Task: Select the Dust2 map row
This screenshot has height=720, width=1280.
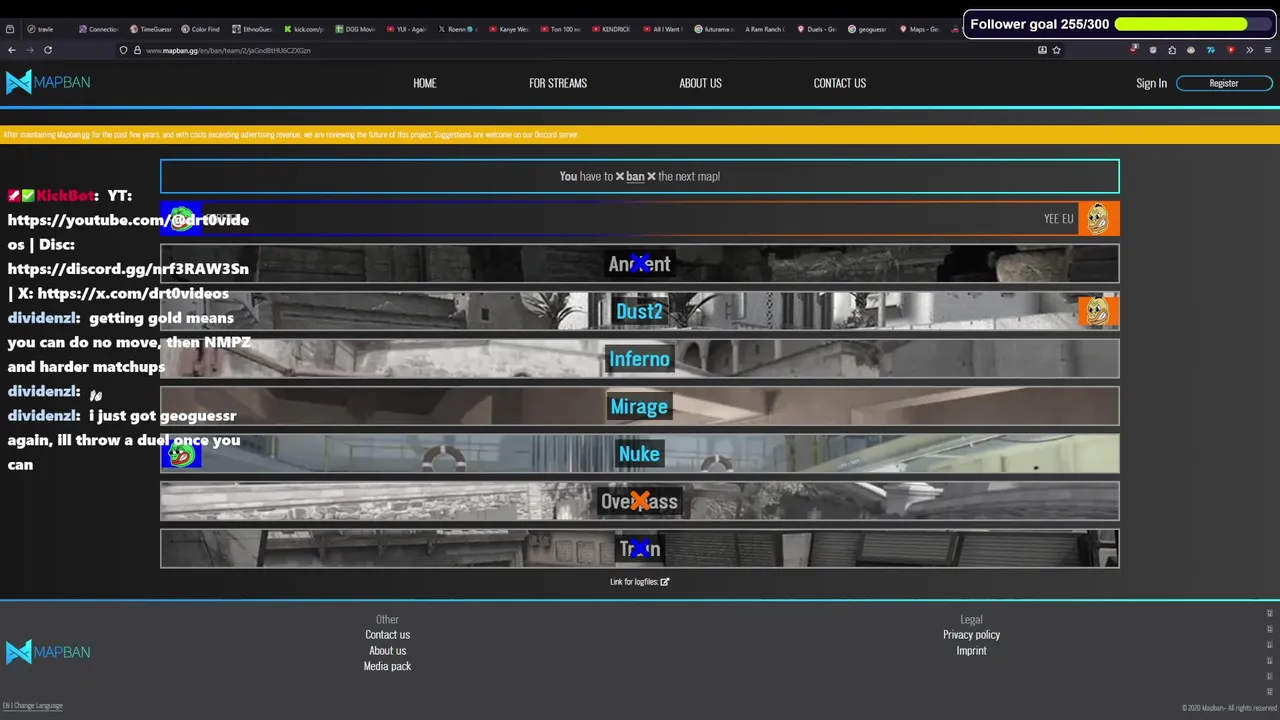Action: coord(639,311)
